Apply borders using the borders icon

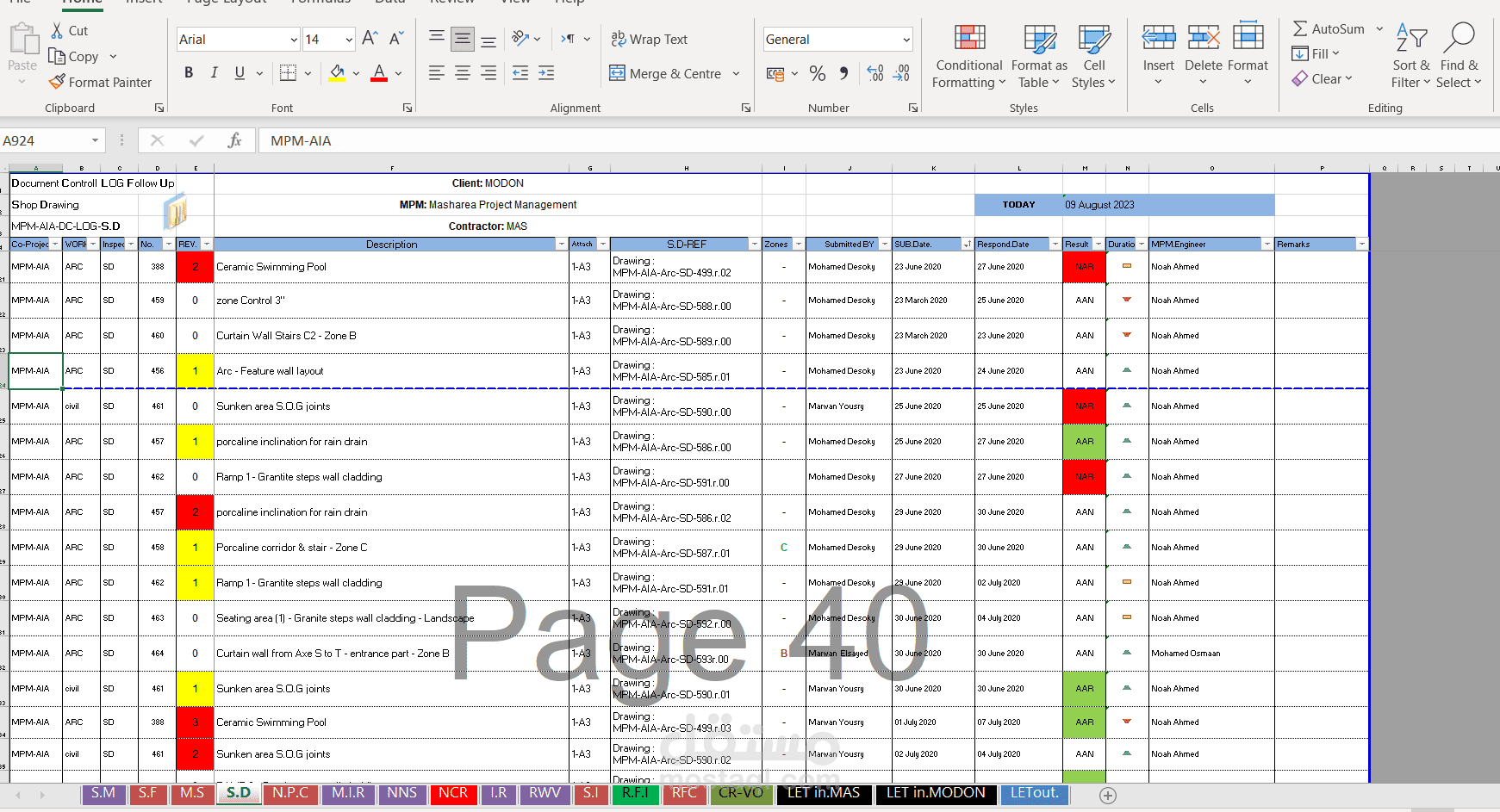coord(288,73)
